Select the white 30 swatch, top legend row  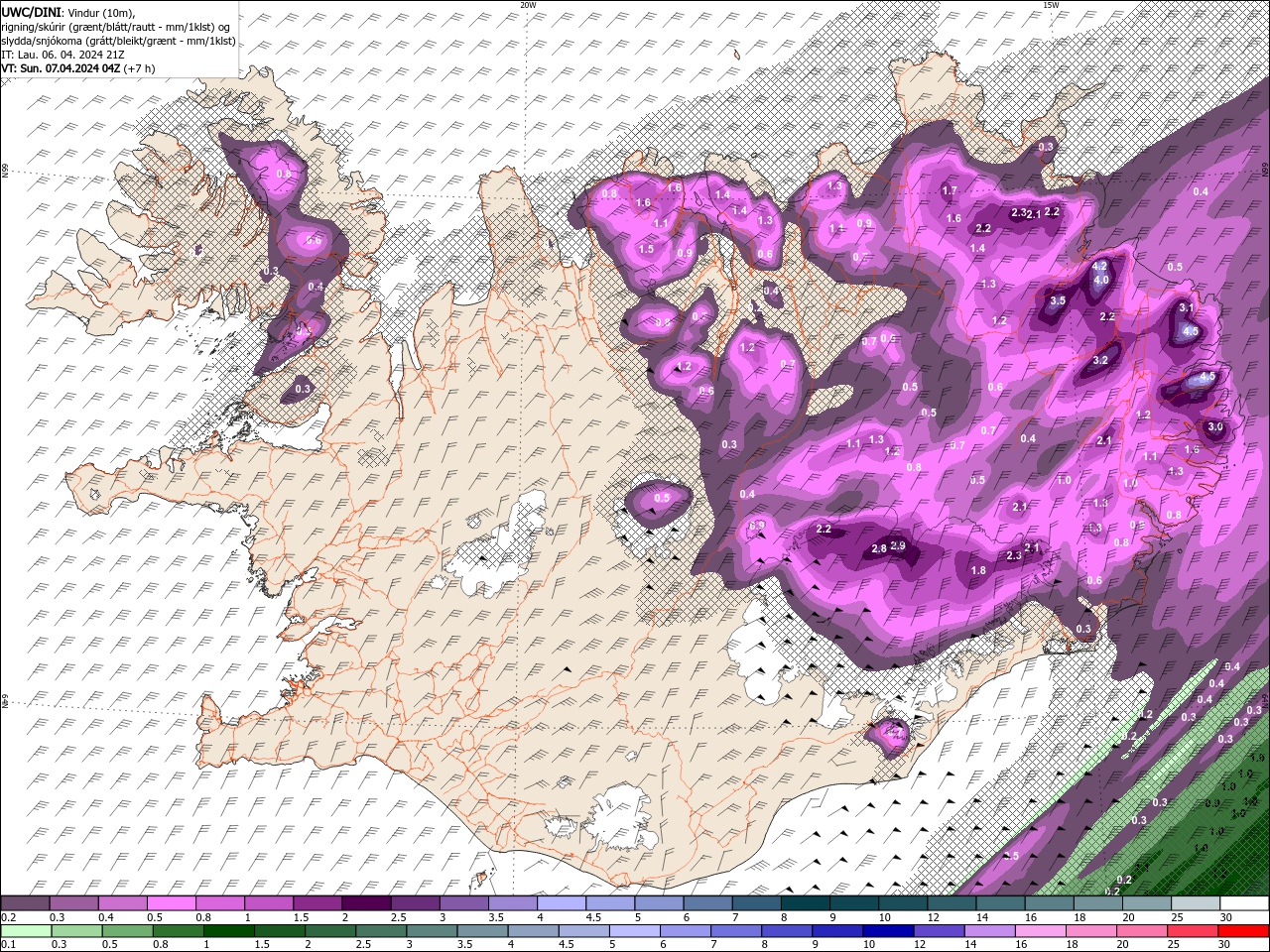[x=1244, y=903]
